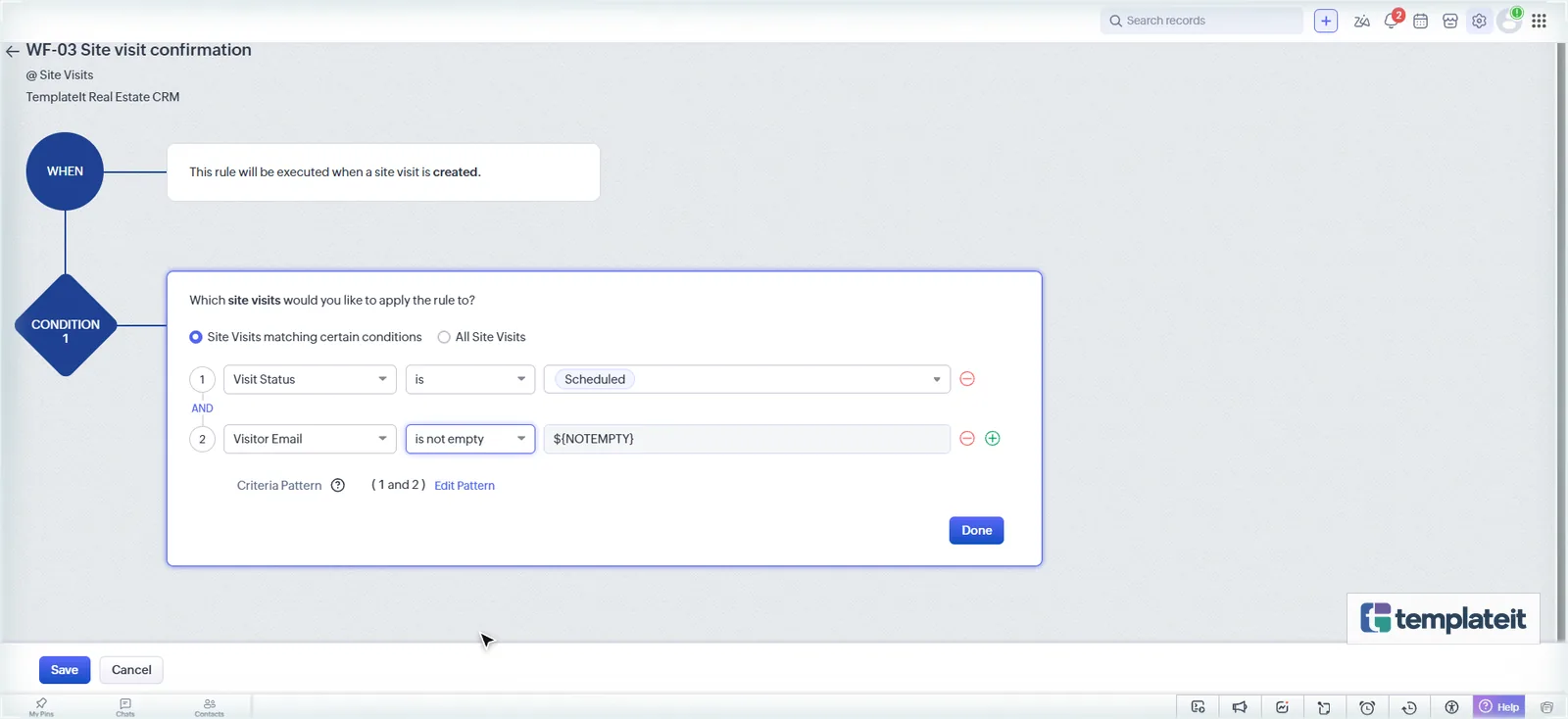Open the megaphone announcements icon in bottom bar
The width and height of the screenshot is (1568, 719).
1240,707
